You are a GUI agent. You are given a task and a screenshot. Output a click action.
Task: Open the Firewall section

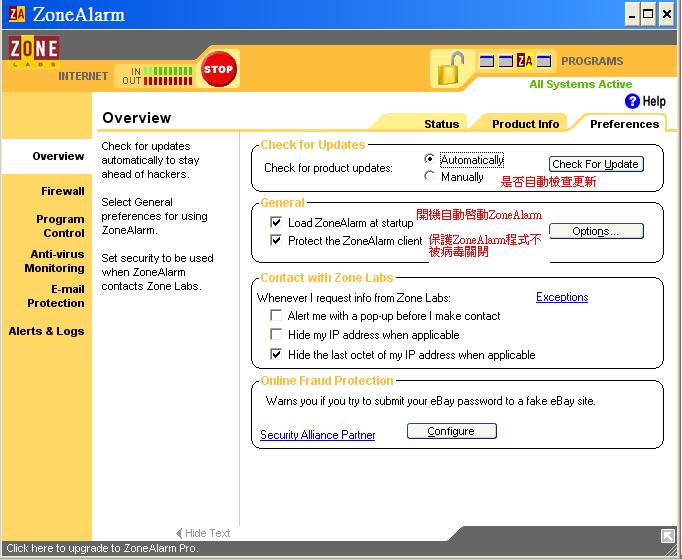tap(63, 191)
